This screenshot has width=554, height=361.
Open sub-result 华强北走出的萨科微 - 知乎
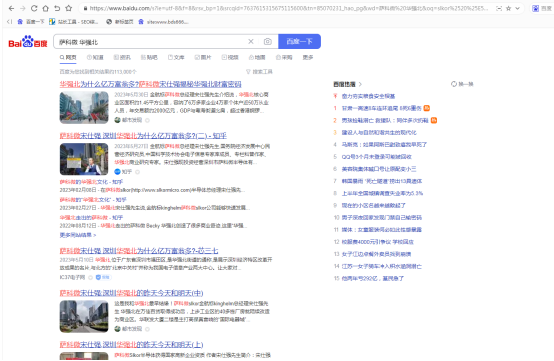(91, 218)
